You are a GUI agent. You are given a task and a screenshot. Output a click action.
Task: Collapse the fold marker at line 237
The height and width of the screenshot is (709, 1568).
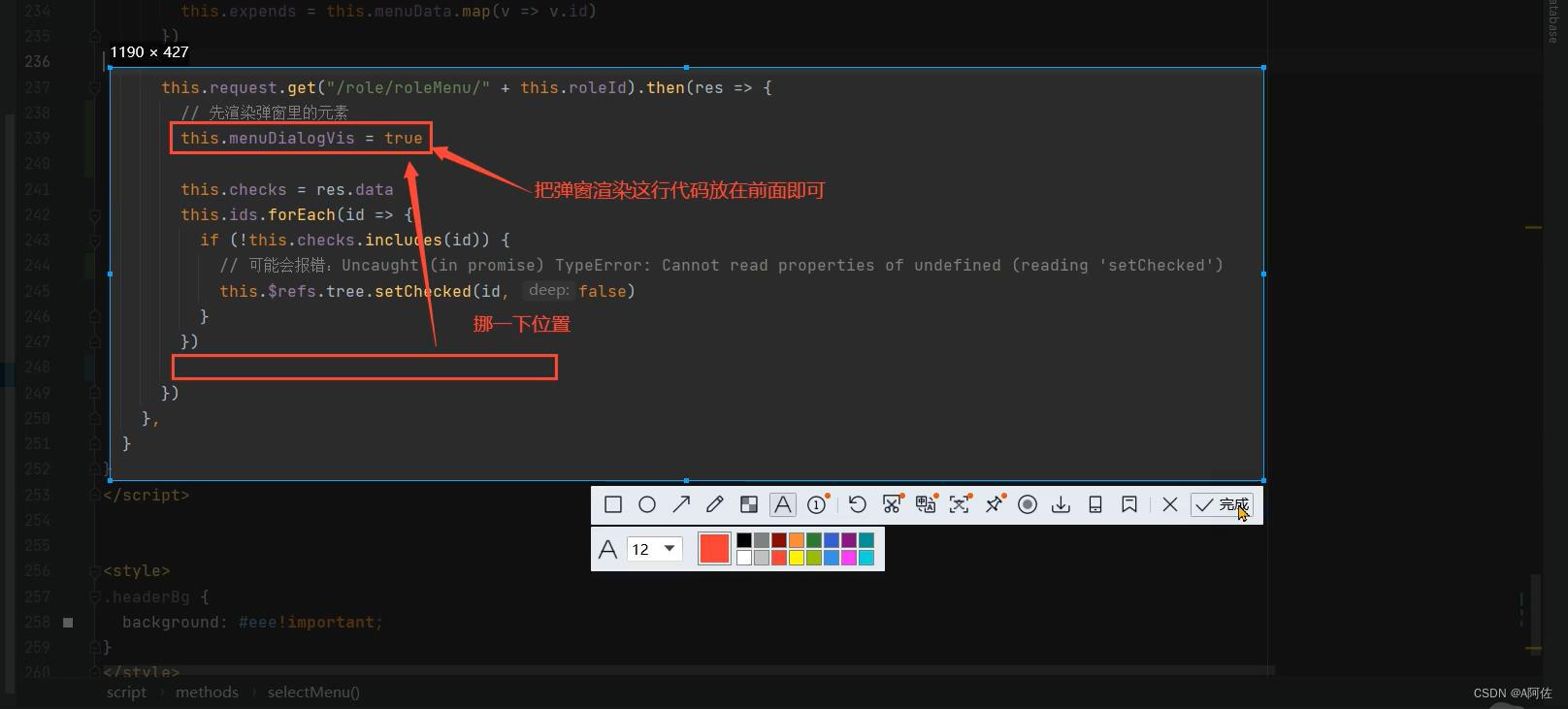[95, 87]
